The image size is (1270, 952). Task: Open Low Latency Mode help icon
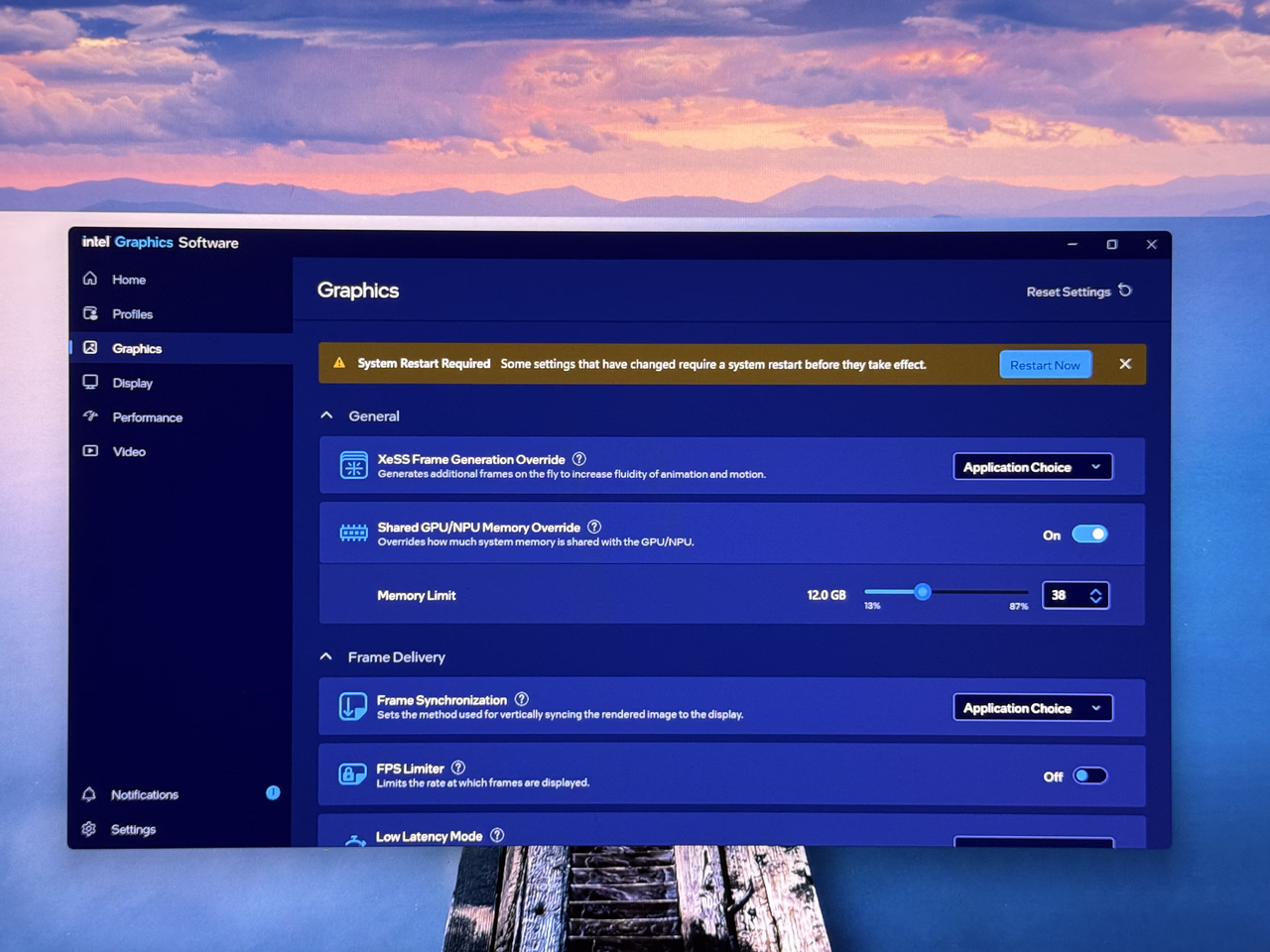(x=497, y=836)
